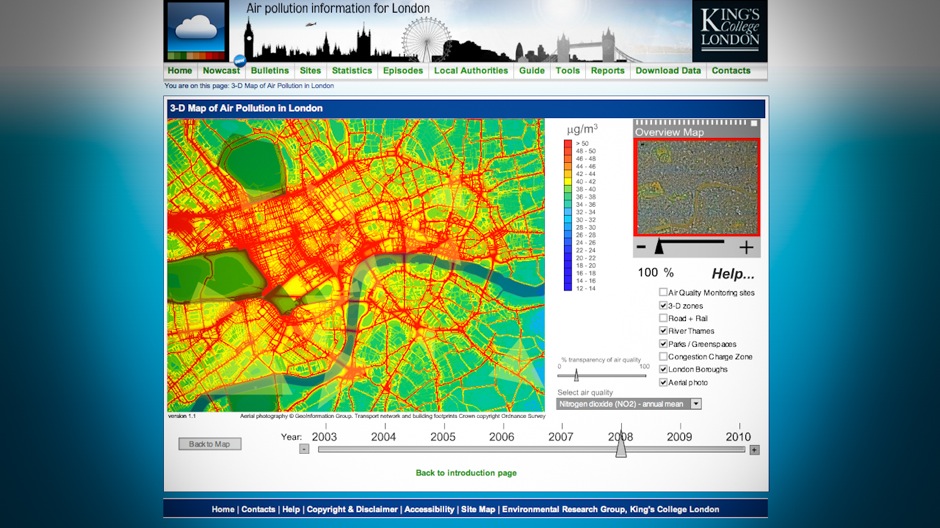Expand the Statistics navigation menu
940x528 pixels.
[x=351, y=71]
